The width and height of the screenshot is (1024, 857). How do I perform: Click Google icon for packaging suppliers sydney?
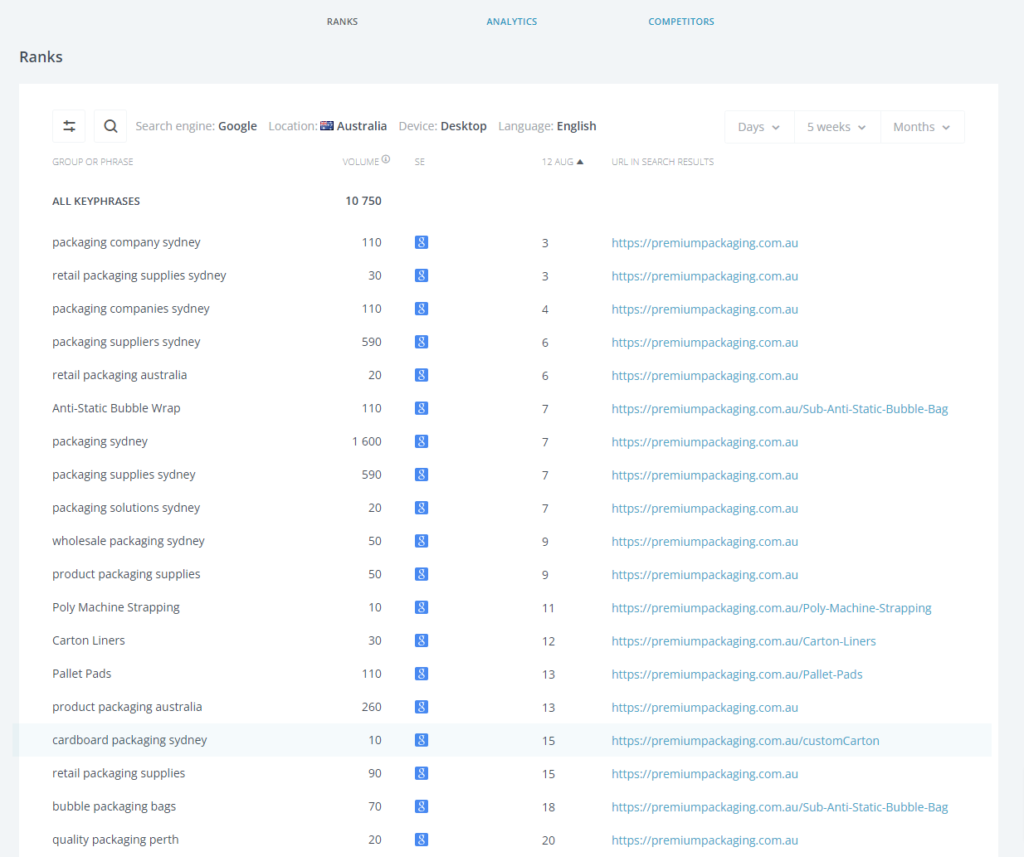click(x=421, y=342)
